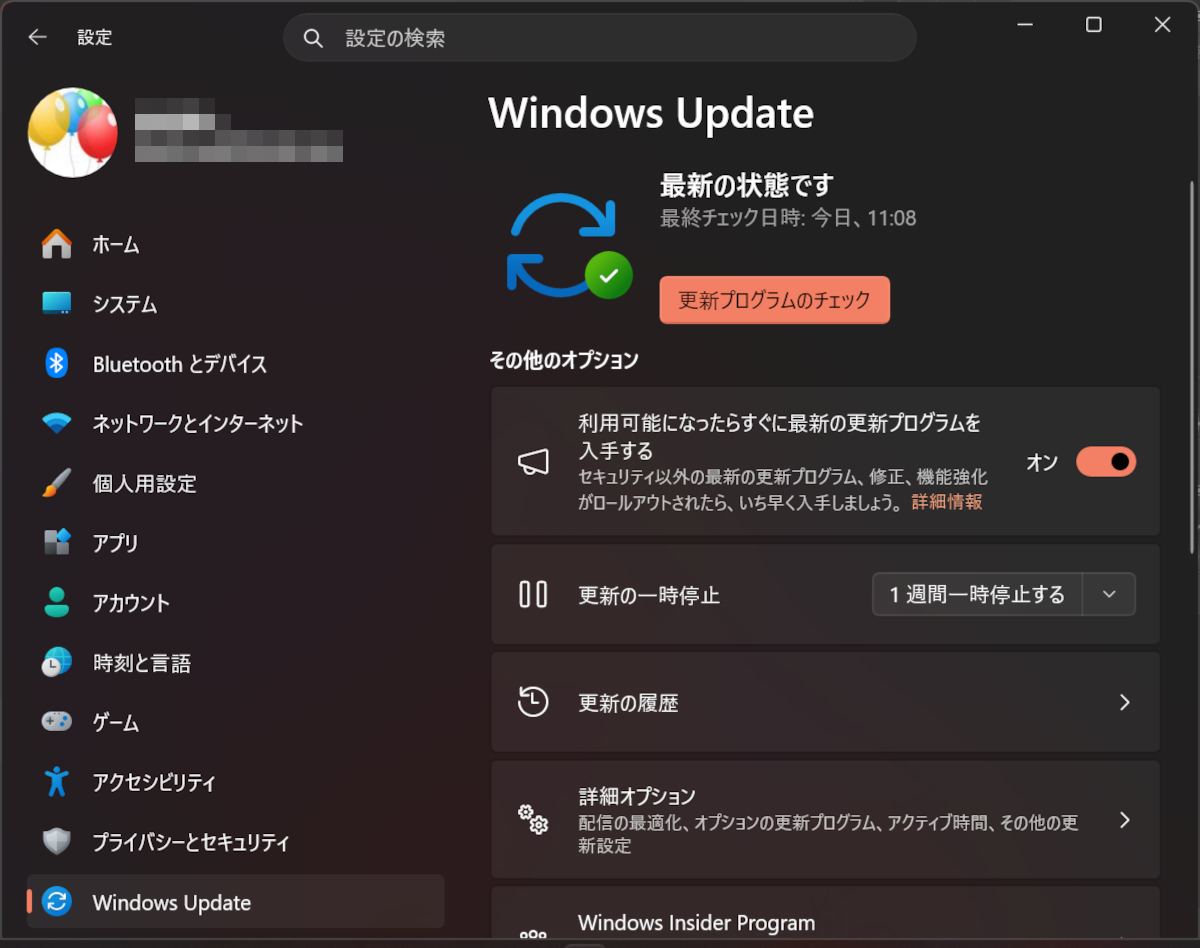Minimize the Settings window
Image resolution: width=1200 pixels, height=948 pixels.
(1025, 25)
